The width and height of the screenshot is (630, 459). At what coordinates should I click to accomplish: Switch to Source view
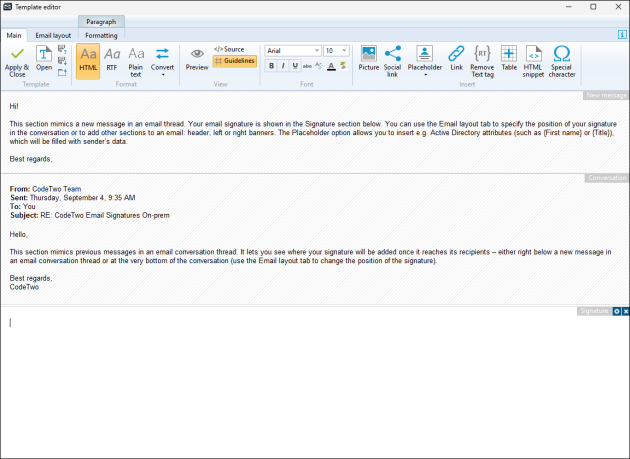[x=229, y=49]
